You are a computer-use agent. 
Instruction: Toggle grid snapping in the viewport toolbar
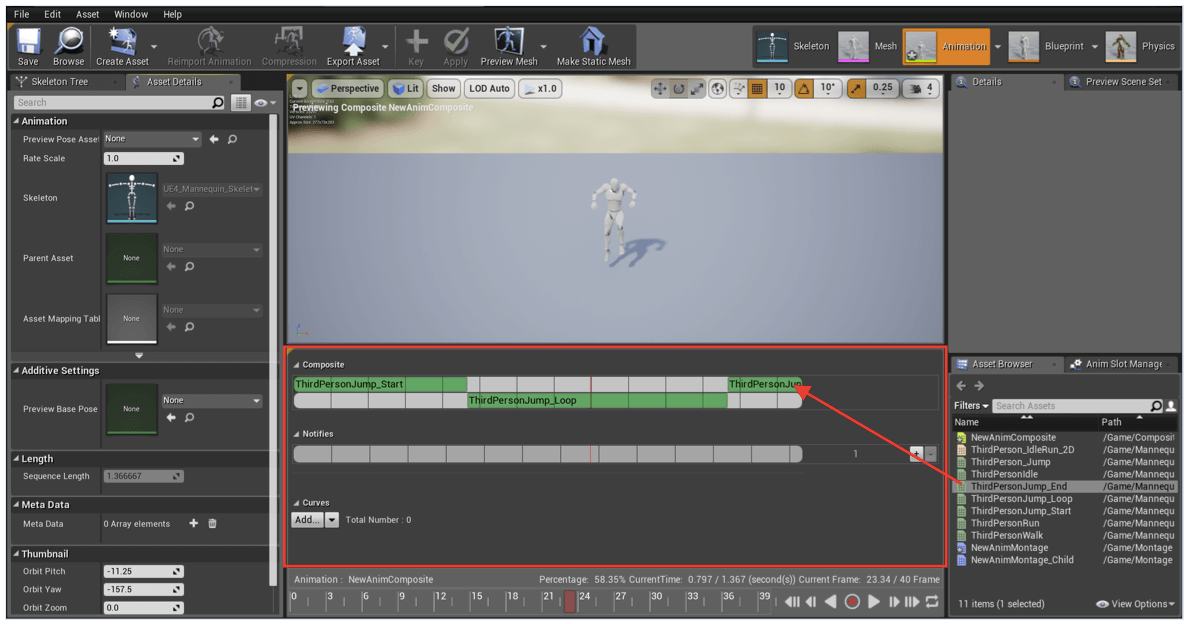pos(757,89)
